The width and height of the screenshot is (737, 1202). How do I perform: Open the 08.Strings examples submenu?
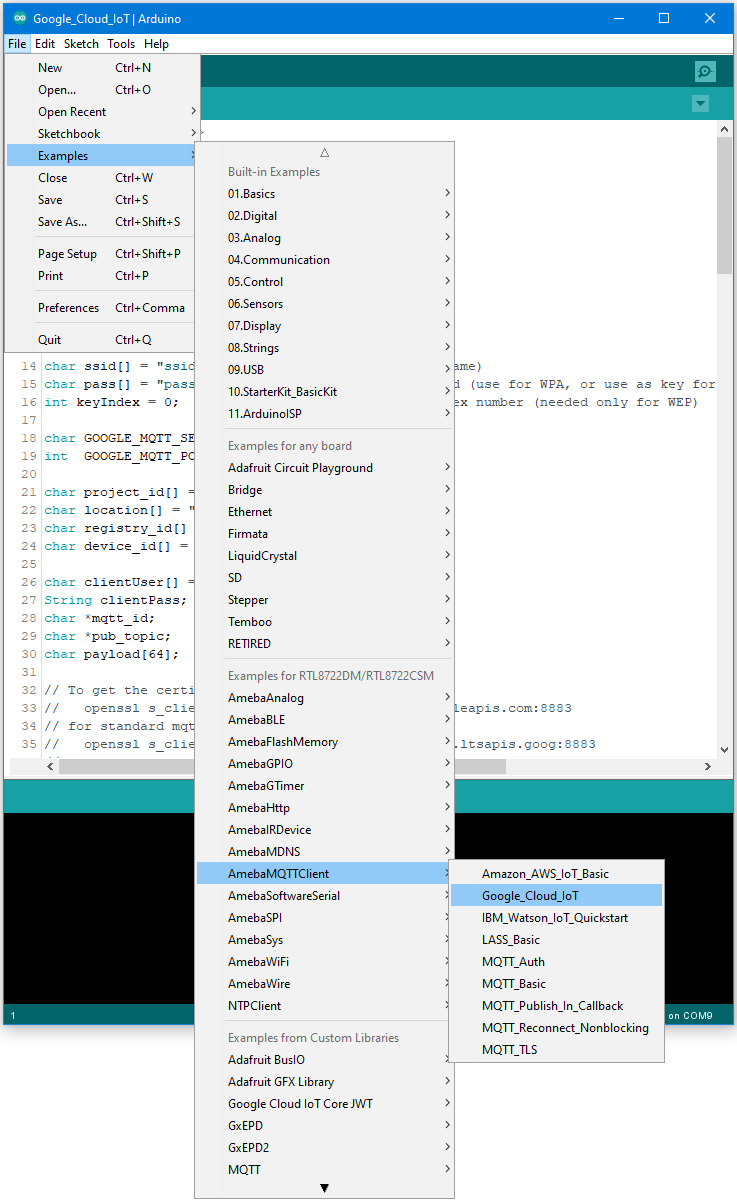(325, 348)
